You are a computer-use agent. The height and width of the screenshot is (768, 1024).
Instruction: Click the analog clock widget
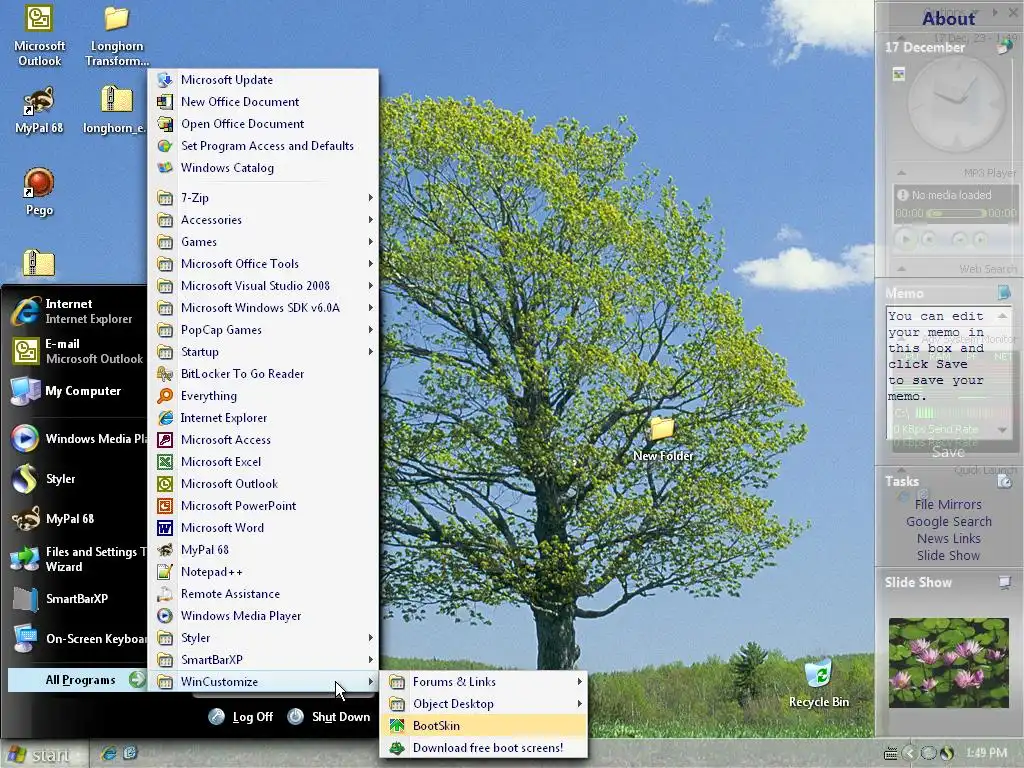[x=956, y=103]
